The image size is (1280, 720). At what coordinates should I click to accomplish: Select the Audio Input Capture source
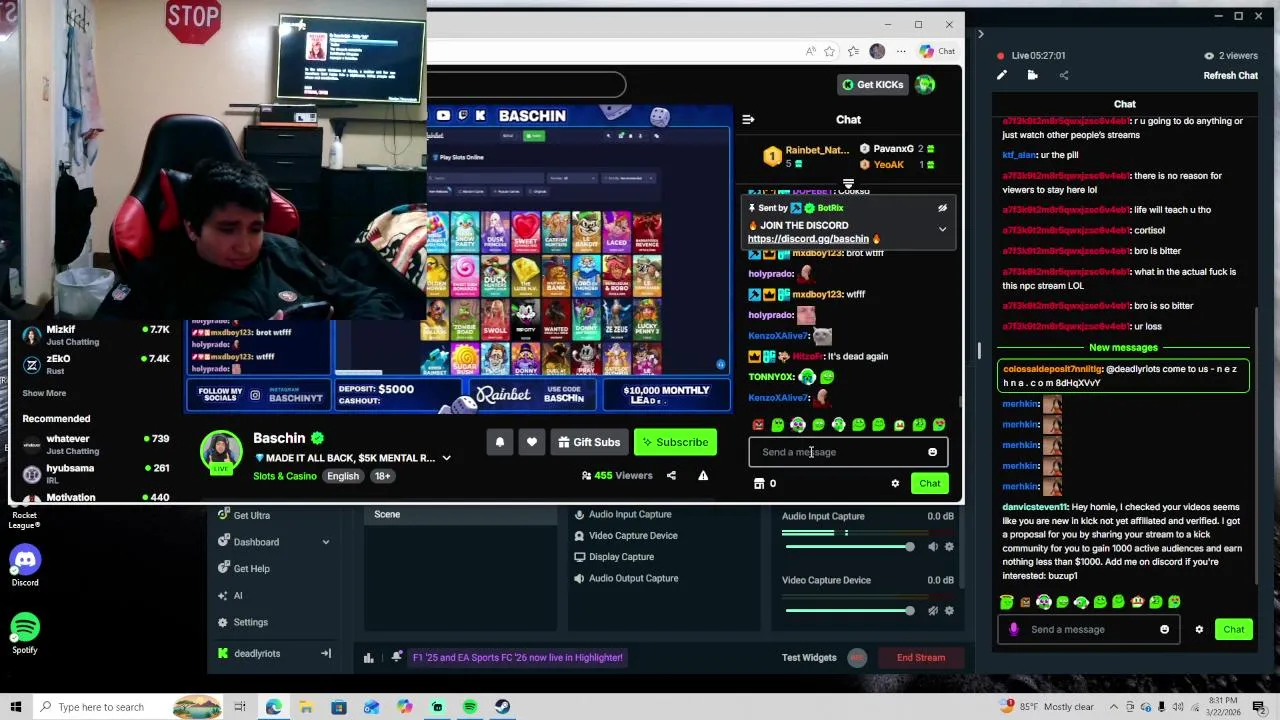point(629,515)
